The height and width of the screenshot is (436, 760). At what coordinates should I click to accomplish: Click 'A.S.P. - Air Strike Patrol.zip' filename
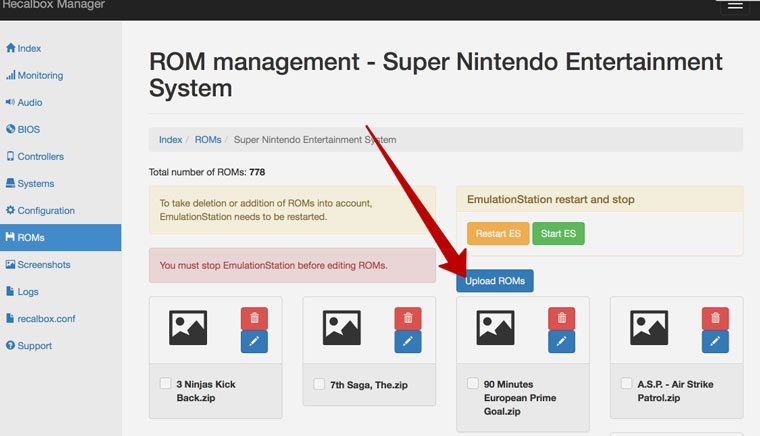pos(675,391)
